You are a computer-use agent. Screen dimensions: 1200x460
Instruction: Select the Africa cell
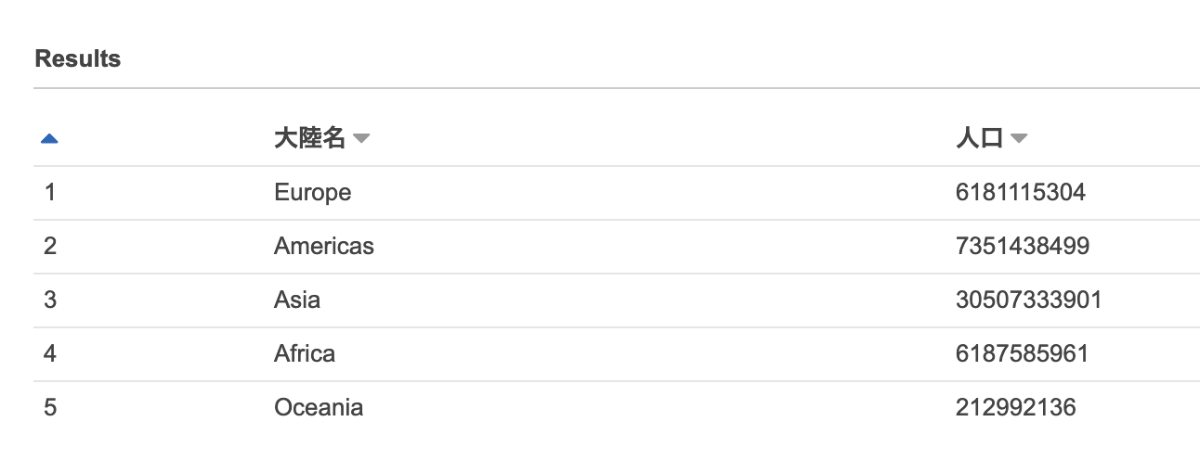(x=305, y=354)
